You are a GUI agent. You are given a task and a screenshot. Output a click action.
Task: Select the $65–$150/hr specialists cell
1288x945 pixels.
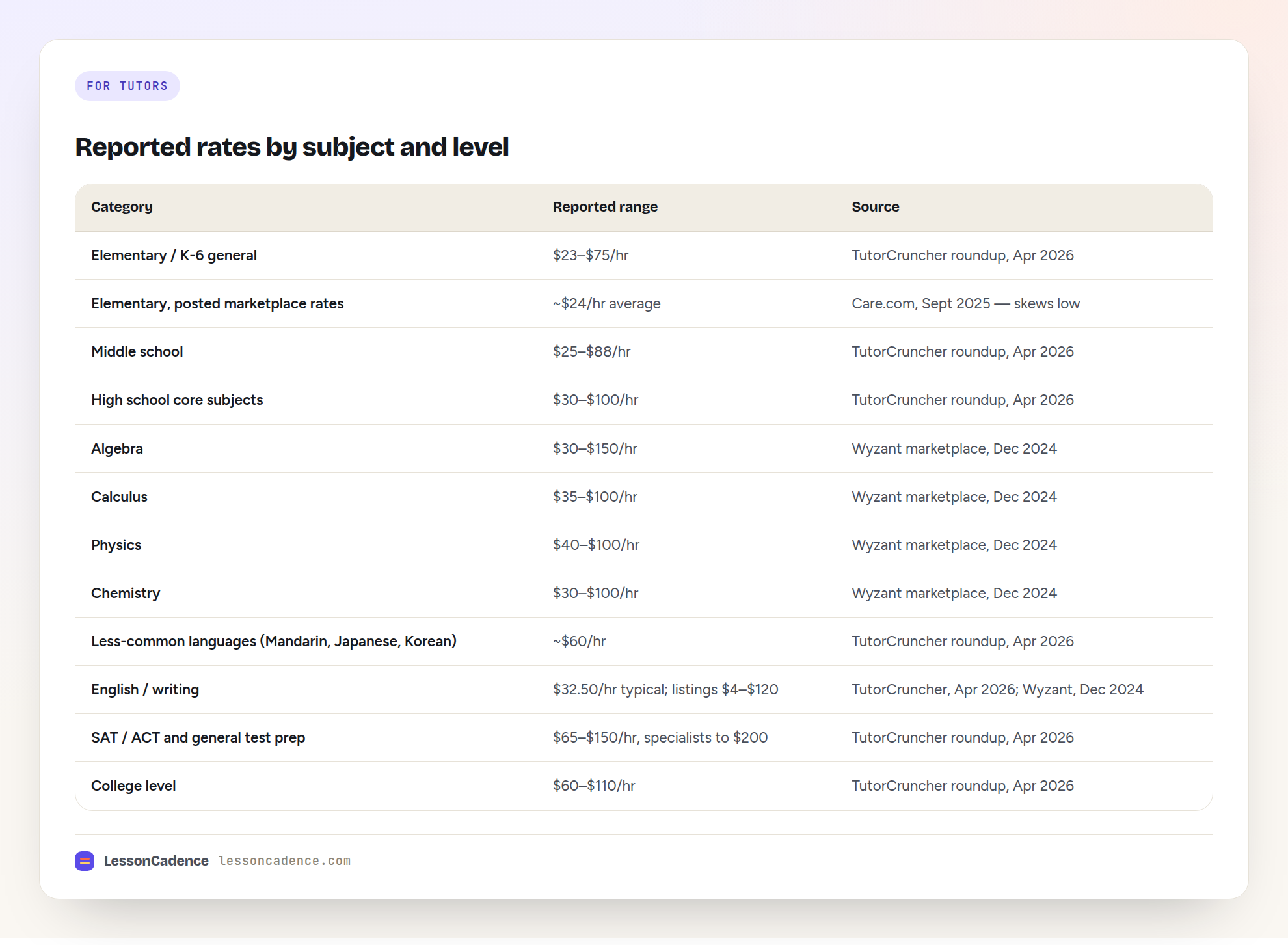(660, 737)
